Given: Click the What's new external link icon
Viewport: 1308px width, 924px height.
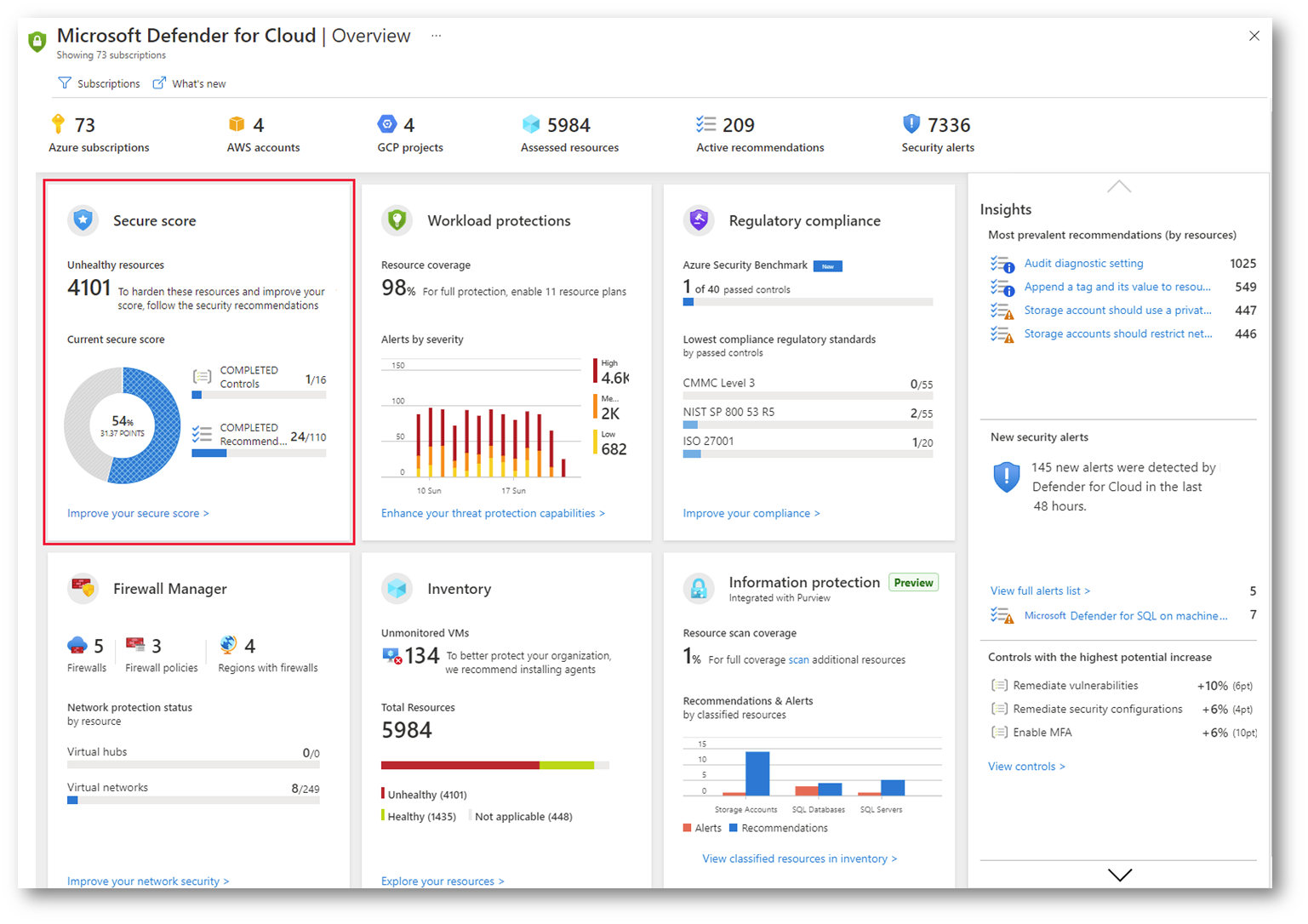Looking at the screenshot, I should pyautogui.click(x=159, y=83).
